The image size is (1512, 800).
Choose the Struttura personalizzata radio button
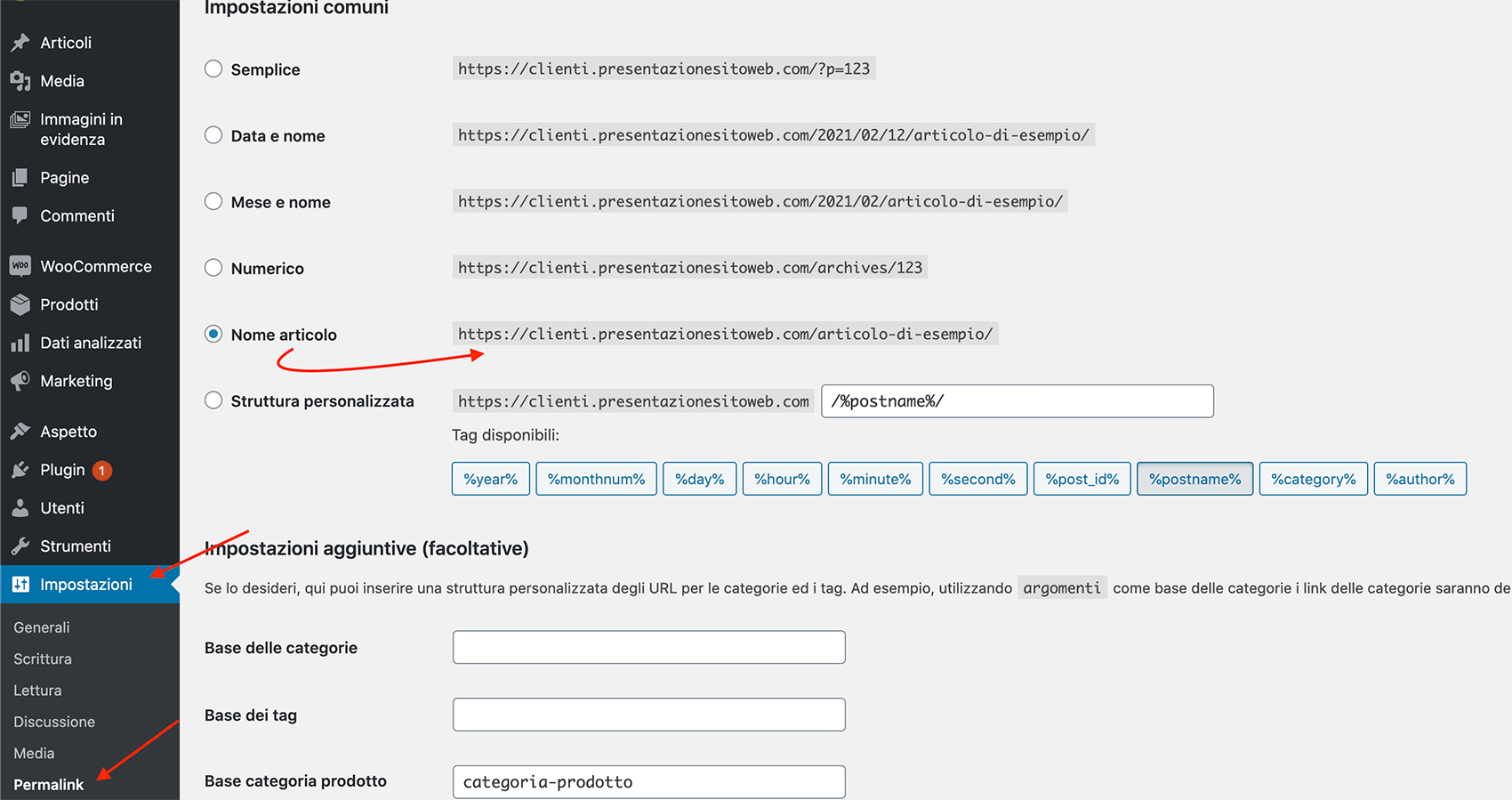213,400
